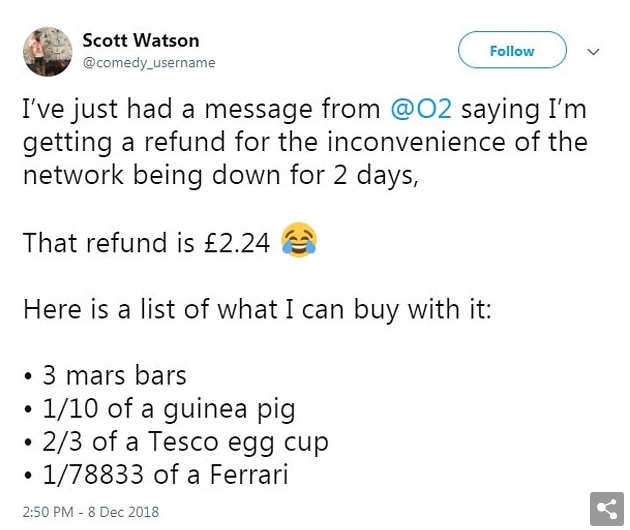
Task: Expand the tweet options chevron
Action: pos(593,51)
